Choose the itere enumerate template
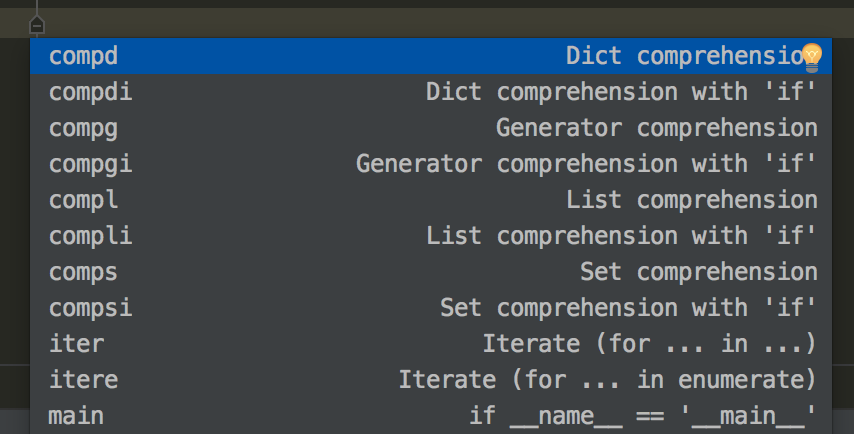This screenshot has width=854, height=434. point(84,379)
